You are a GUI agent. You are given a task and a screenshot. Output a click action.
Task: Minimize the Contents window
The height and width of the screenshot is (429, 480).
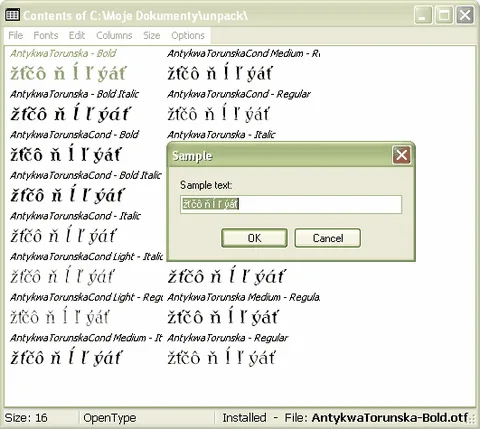[x=423, y=15]
